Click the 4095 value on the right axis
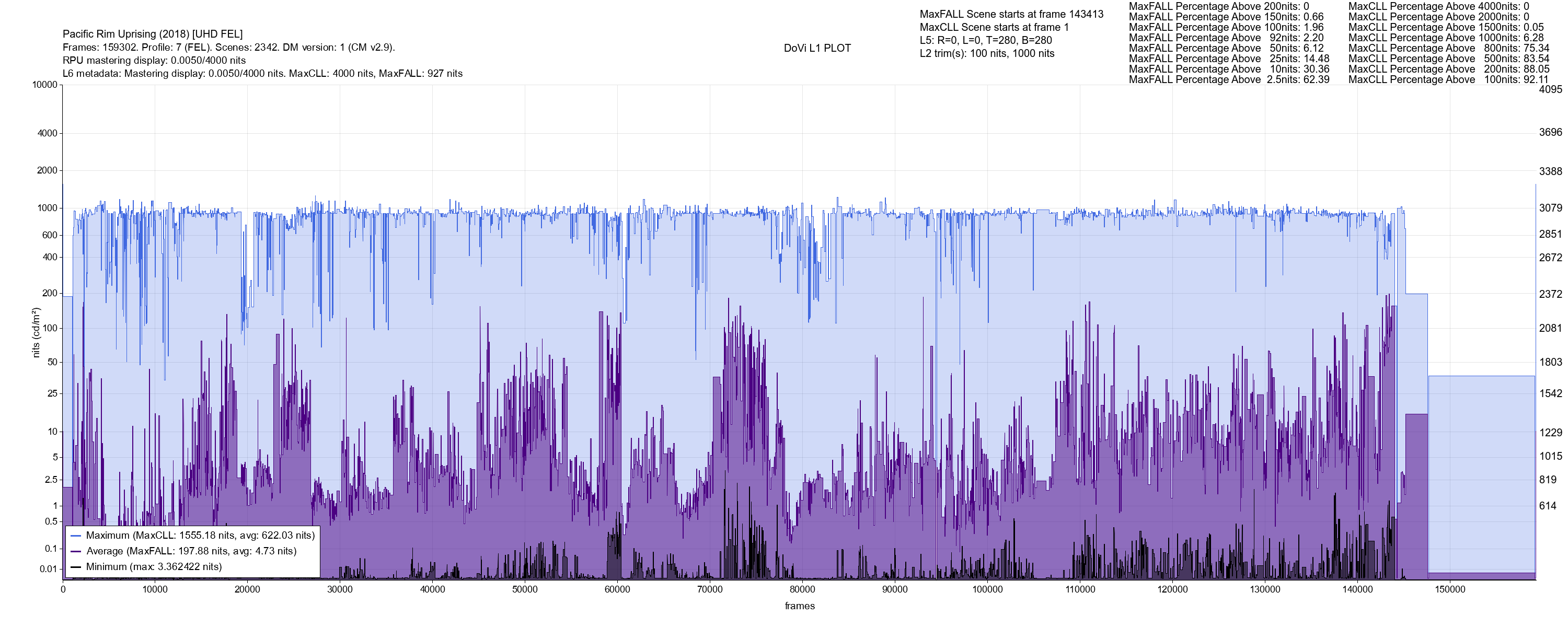1568x627 pixels. pos(1550,89)
